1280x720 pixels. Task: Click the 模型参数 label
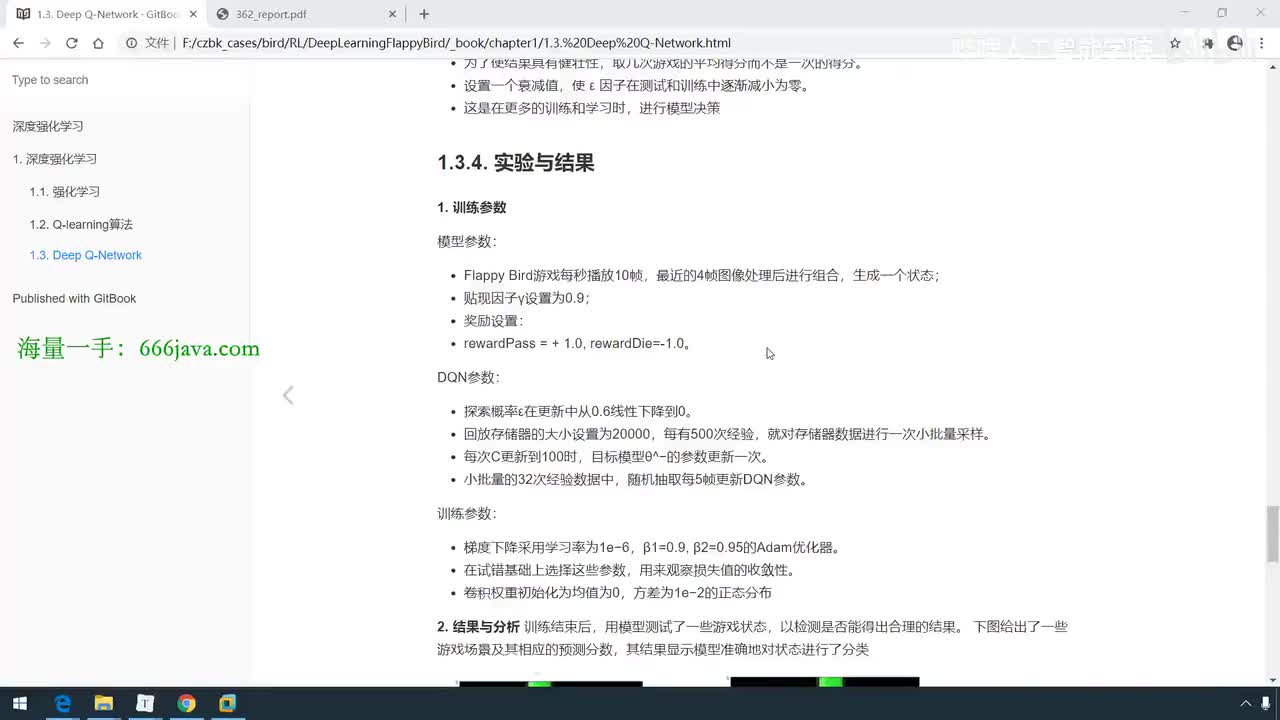click(x=467, y=242)
